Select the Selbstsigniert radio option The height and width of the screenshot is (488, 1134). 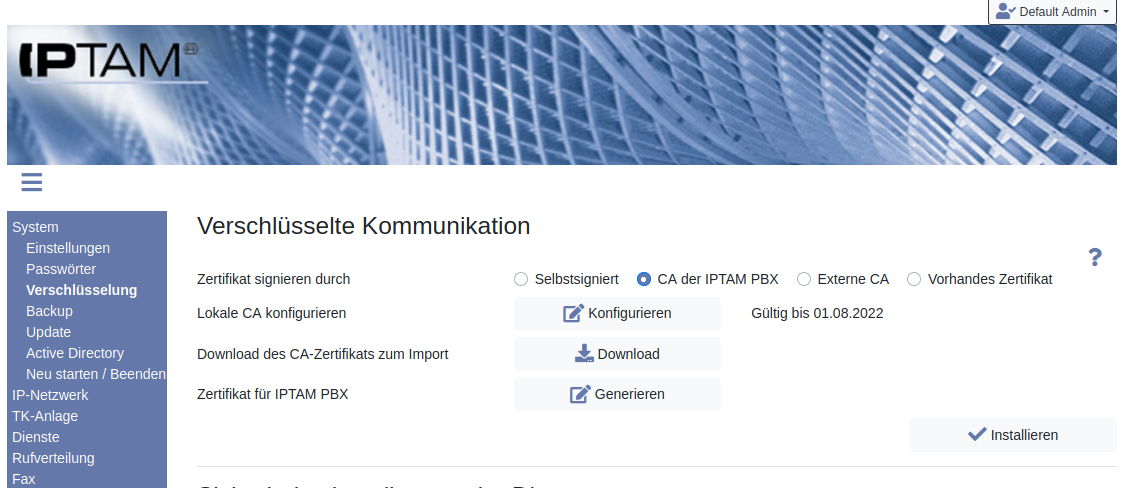(x=521, y=279)
